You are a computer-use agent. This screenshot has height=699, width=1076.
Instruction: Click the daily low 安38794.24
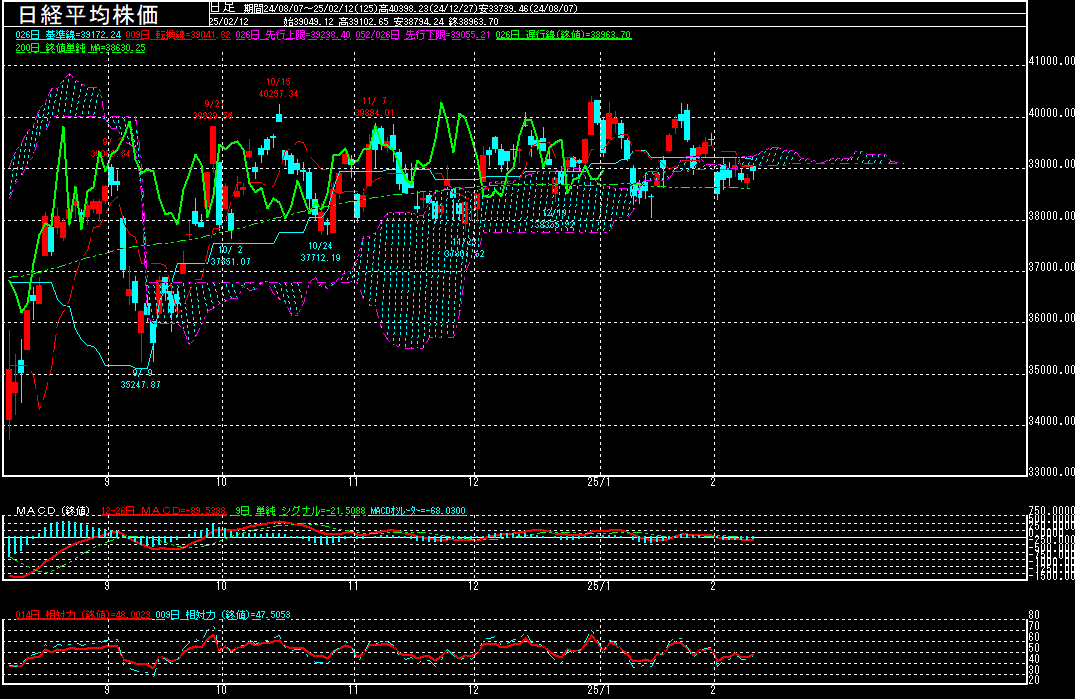click(x=419, y=22)
